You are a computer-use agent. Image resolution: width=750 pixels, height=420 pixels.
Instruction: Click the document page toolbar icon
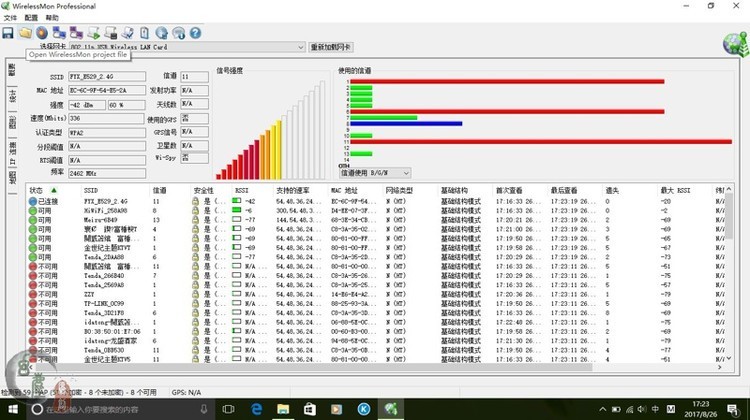coord(144,33)
